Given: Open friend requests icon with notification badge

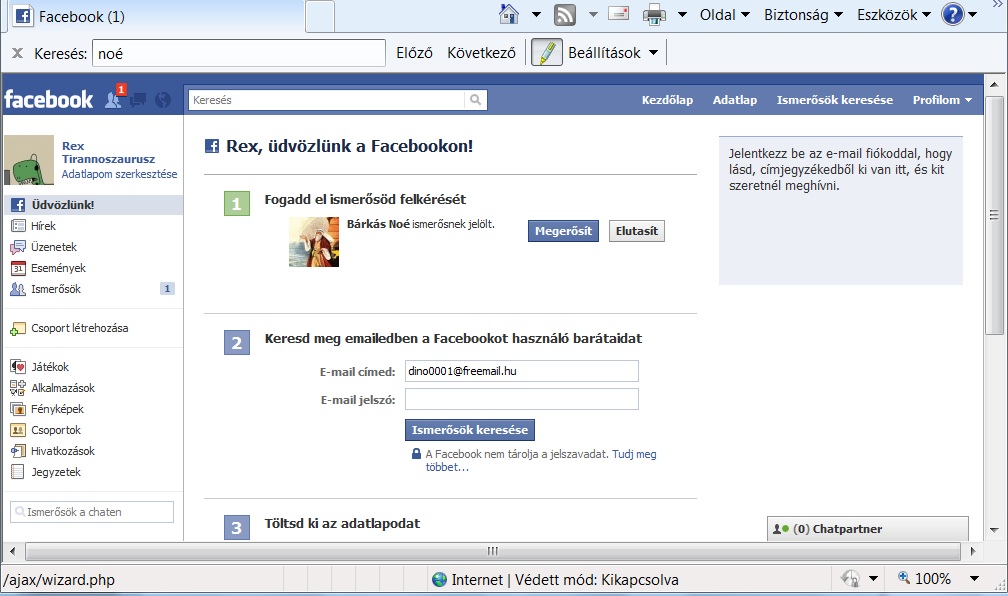Looking at the screenshot, I should (x=114, y=98).
